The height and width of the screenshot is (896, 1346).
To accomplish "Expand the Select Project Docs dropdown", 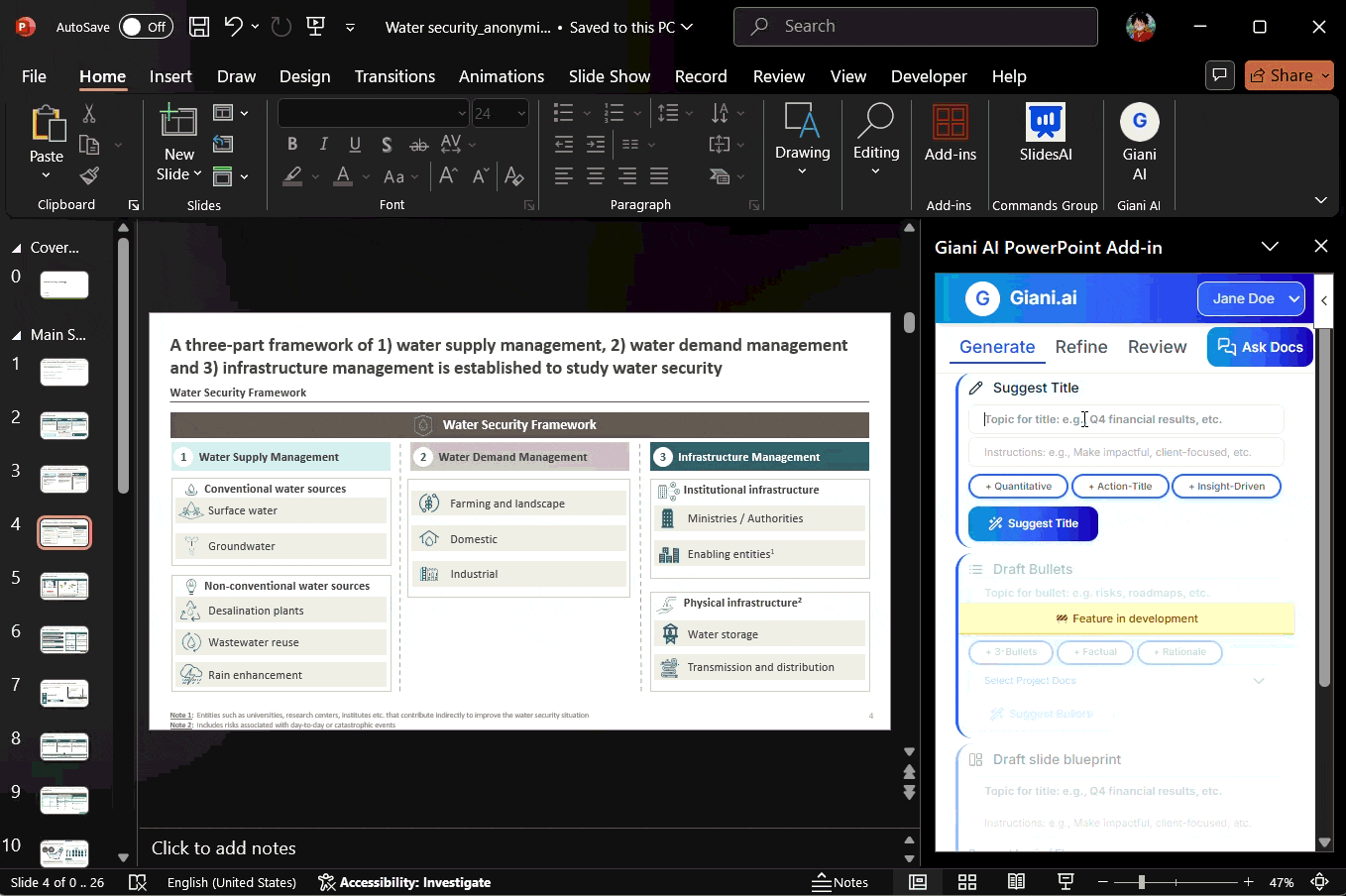I will [x=1259, y=681].
